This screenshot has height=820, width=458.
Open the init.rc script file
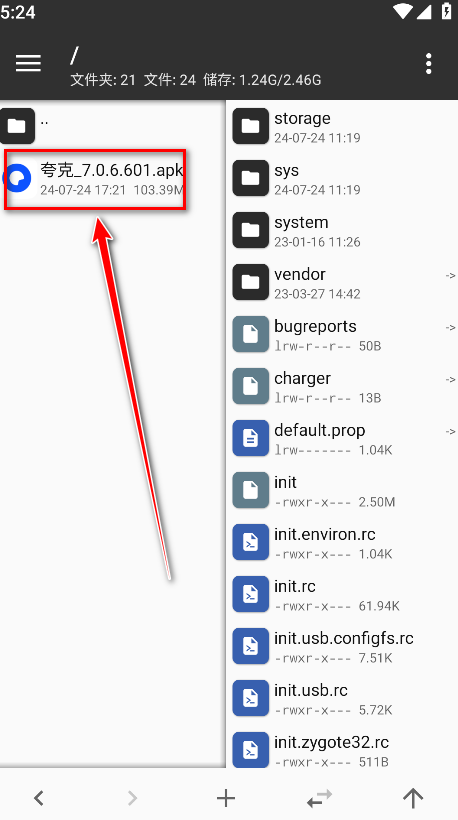click(x=342, y=595)
